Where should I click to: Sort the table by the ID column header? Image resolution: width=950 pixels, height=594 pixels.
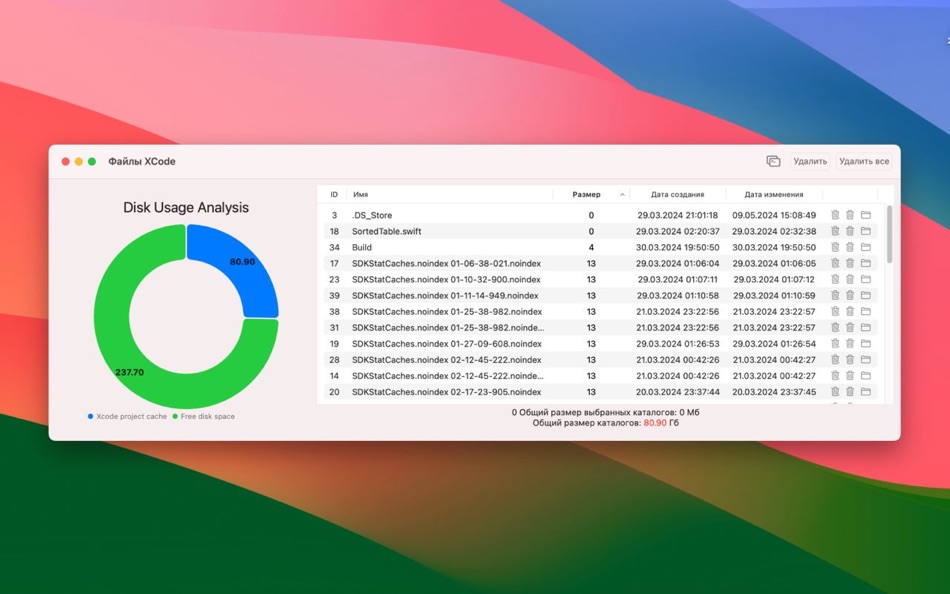click(x=334, y=195)
